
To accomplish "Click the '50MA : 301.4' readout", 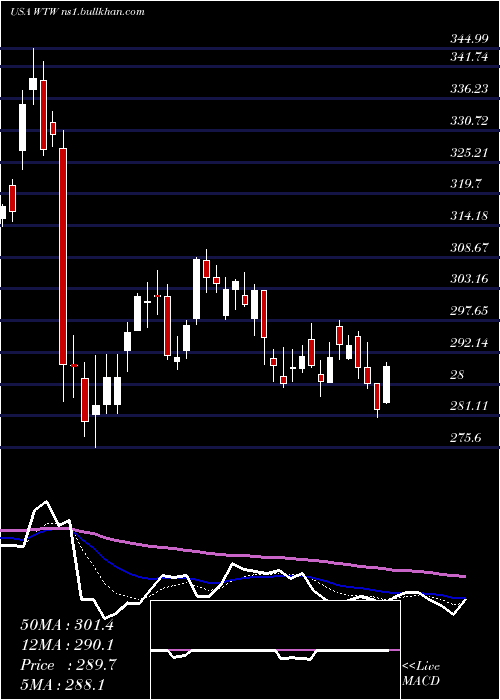I will pos(67,625).
